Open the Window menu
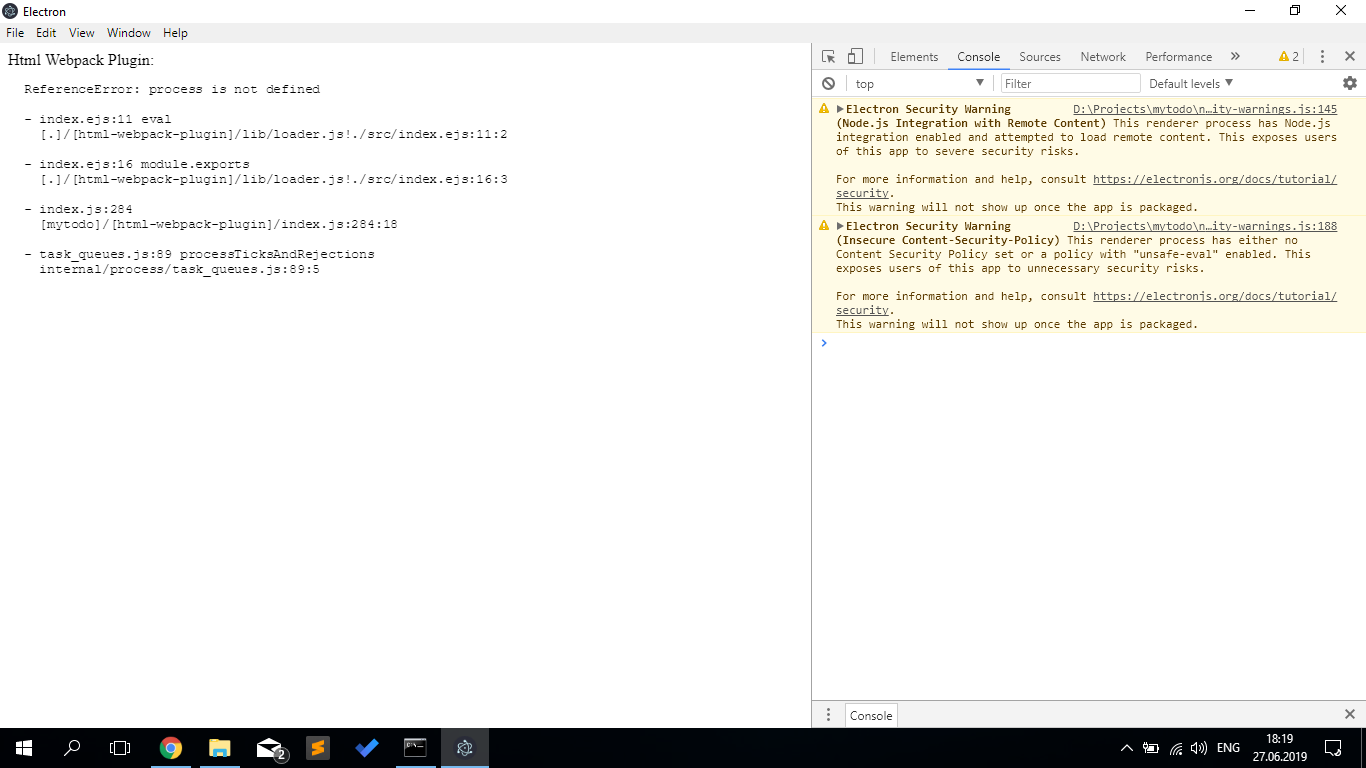The height and width of the screenshot is (768, 1366). click(129, 33)
